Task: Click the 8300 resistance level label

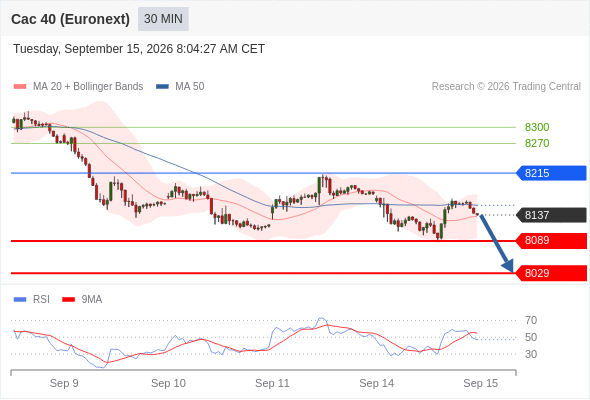Action: [537, 127]
